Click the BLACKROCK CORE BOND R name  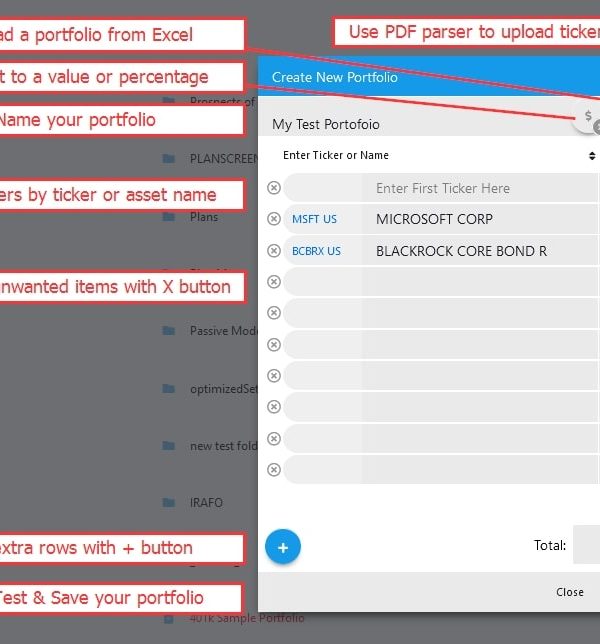(x=461, y=251)
